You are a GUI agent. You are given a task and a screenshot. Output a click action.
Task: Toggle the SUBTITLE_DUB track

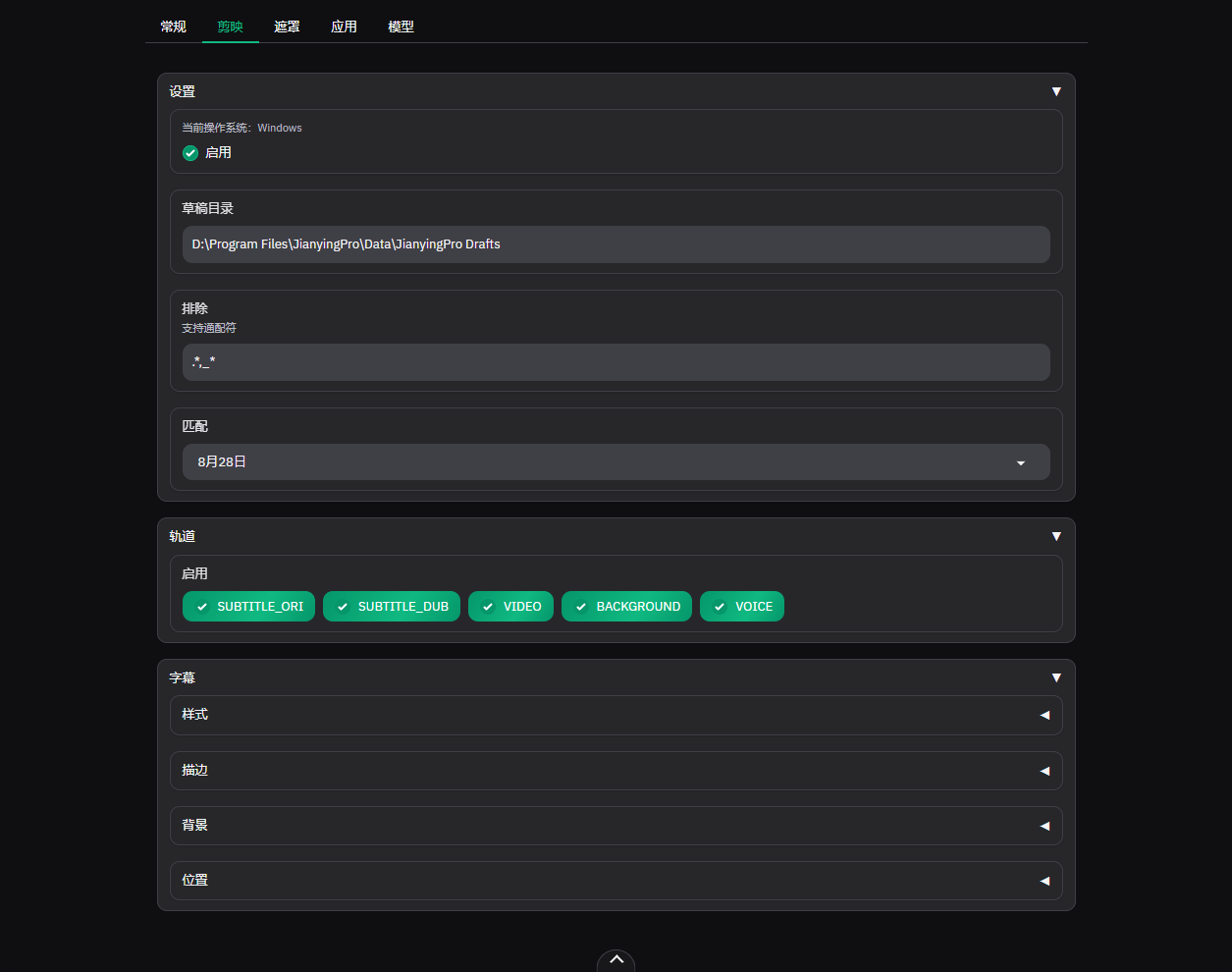tap(392, 607)
